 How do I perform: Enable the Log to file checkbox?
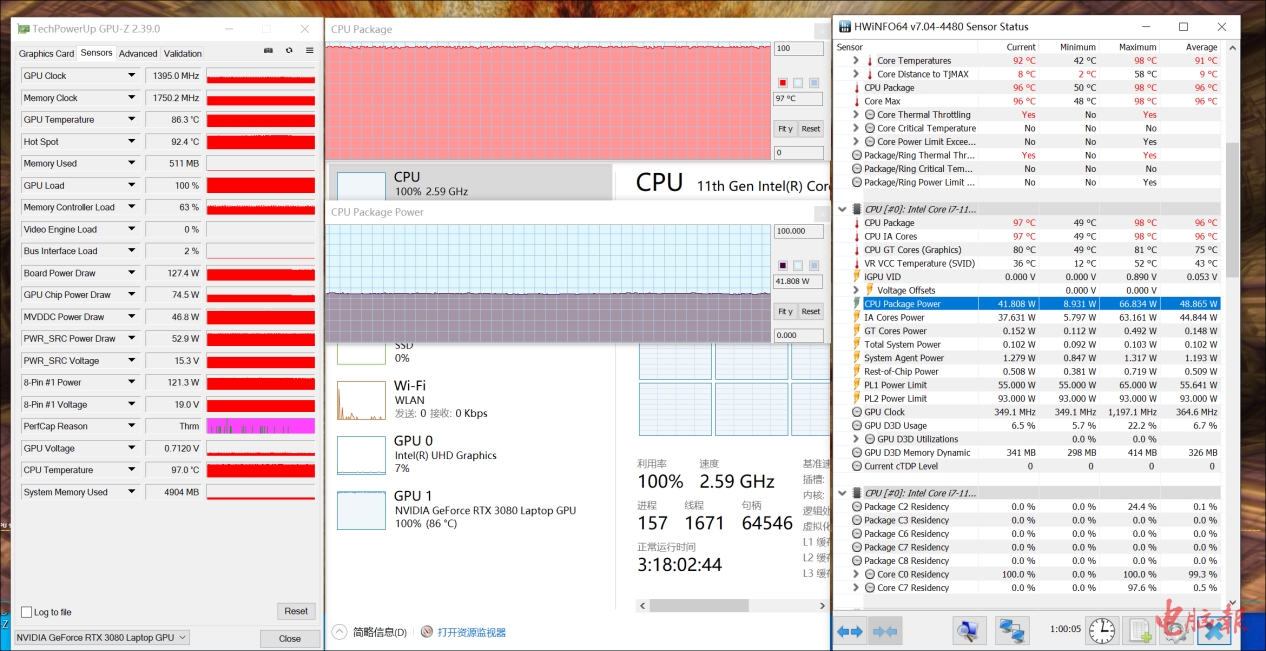pyautogui.click(x=27, y=612)
